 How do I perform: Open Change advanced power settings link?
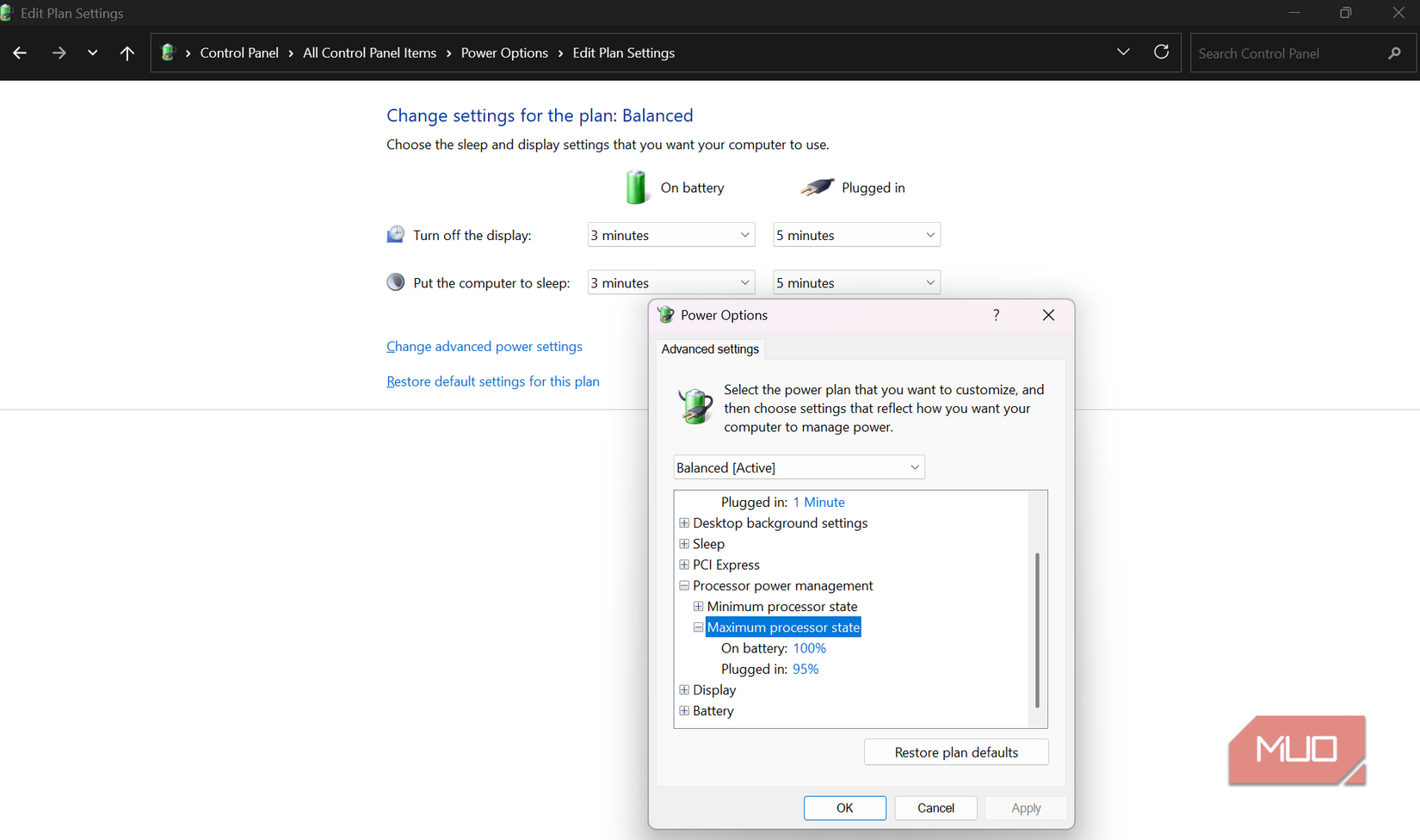[485, 346]
